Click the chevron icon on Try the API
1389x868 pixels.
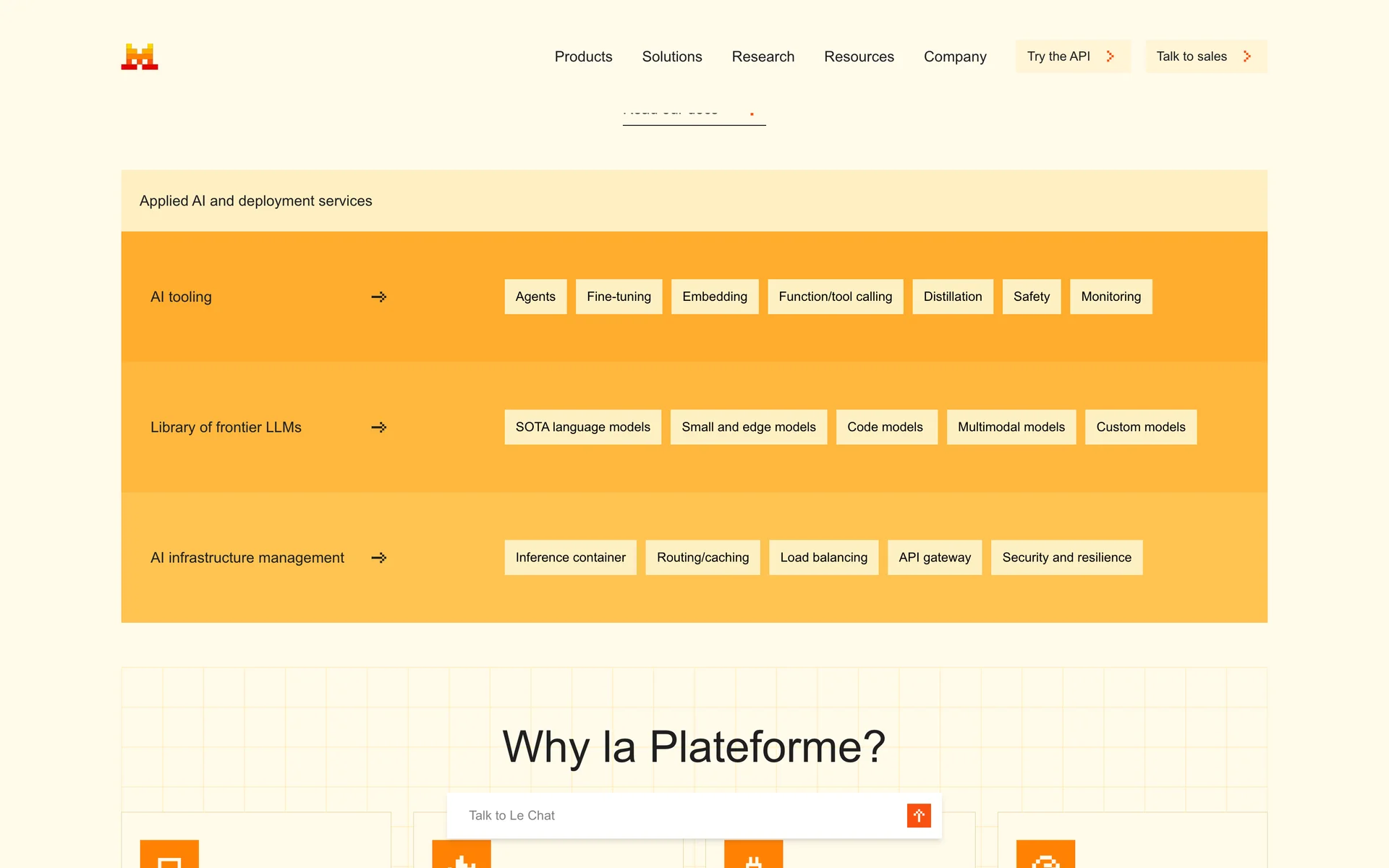pos(1110,56)
